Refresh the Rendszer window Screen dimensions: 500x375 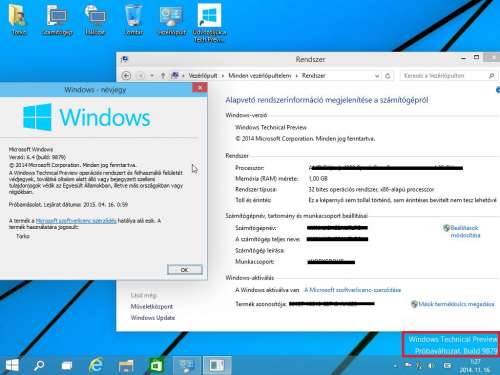click(x=388, y=76)
